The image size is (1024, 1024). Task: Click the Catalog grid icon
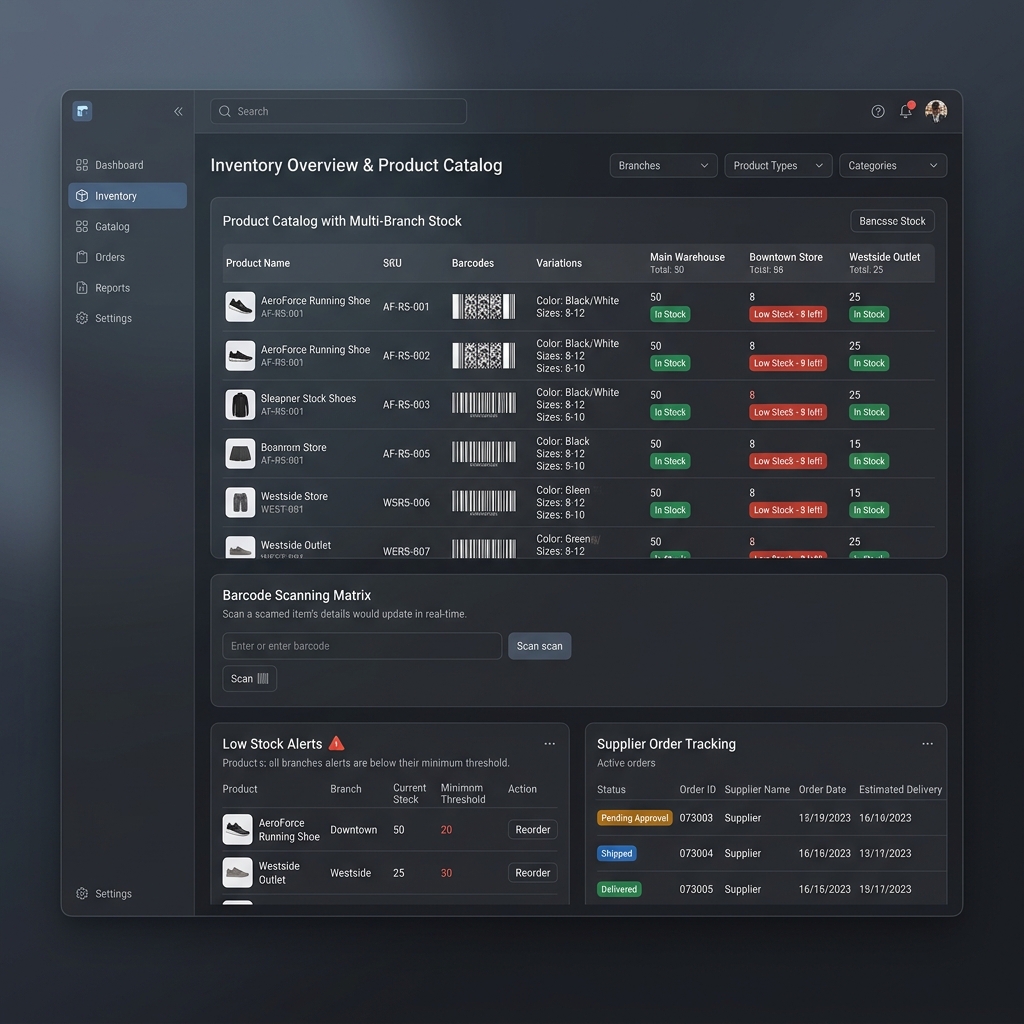[x=82, y=226]
